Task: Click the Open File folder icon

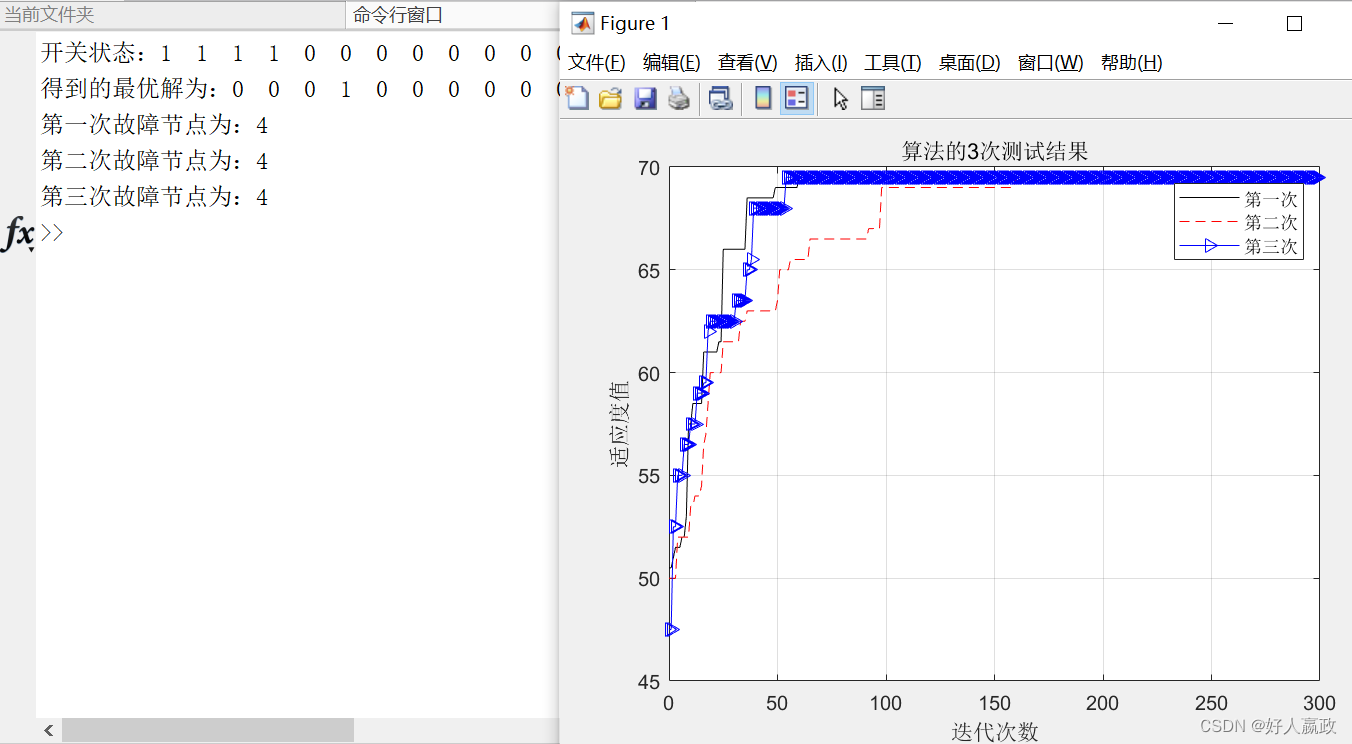Action: 610,98
